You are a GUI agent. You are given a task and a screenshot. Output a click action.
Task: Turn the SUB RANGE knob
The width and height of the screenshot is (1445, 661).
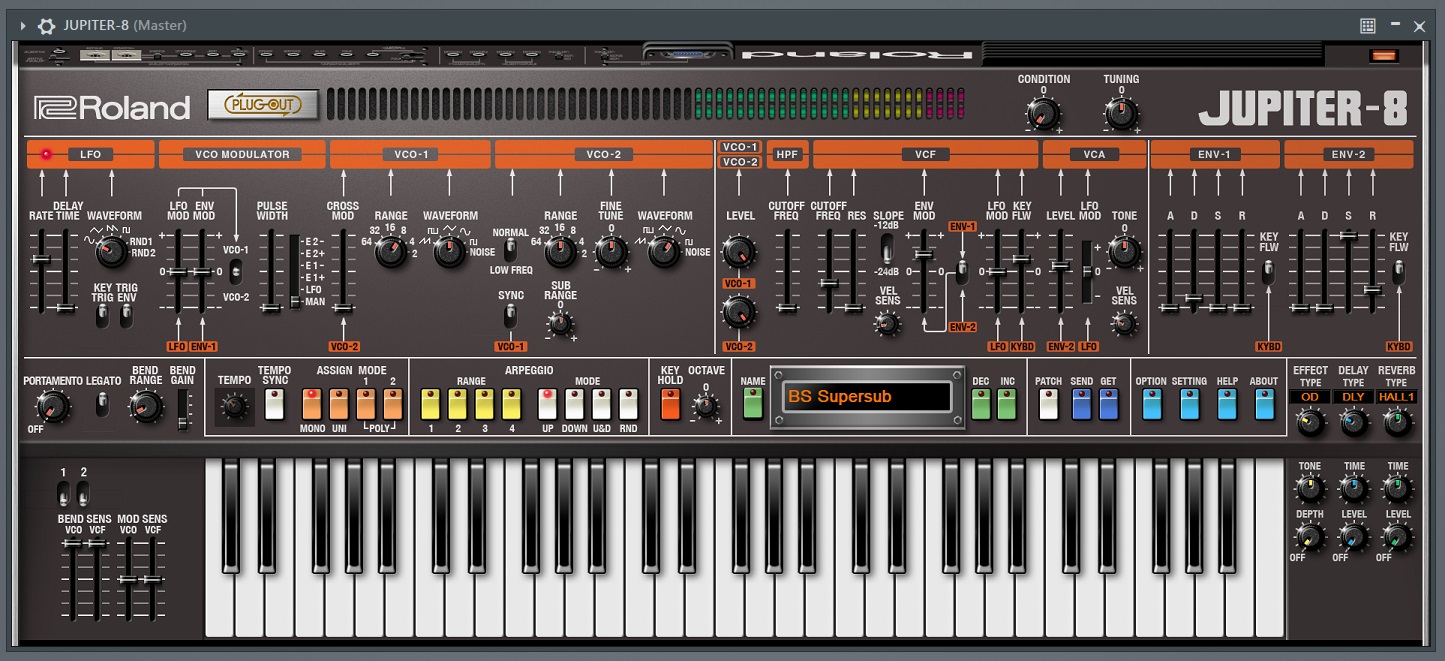point(561,323)
